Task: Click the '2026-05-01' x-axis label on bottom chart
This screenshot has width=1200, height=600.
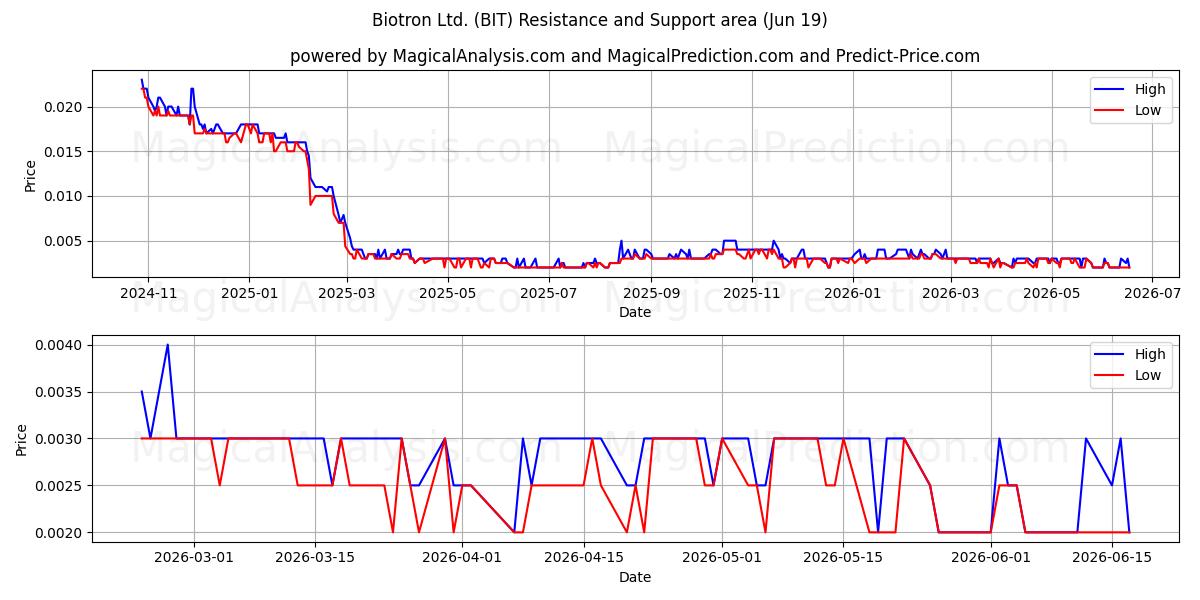Action: point(721,558)
